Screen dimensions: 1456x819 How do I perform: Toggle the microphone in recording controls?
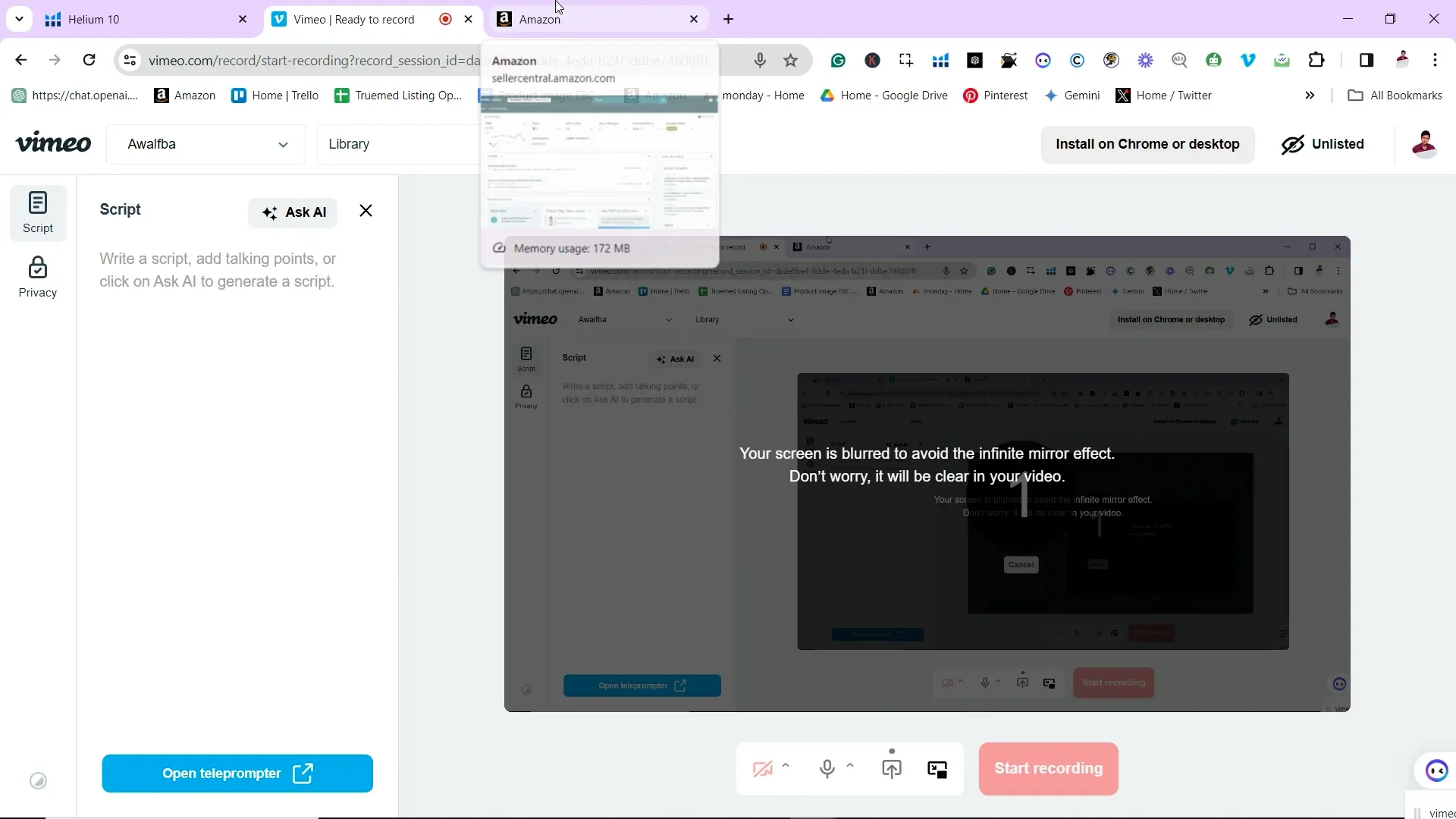click(827, 769)
